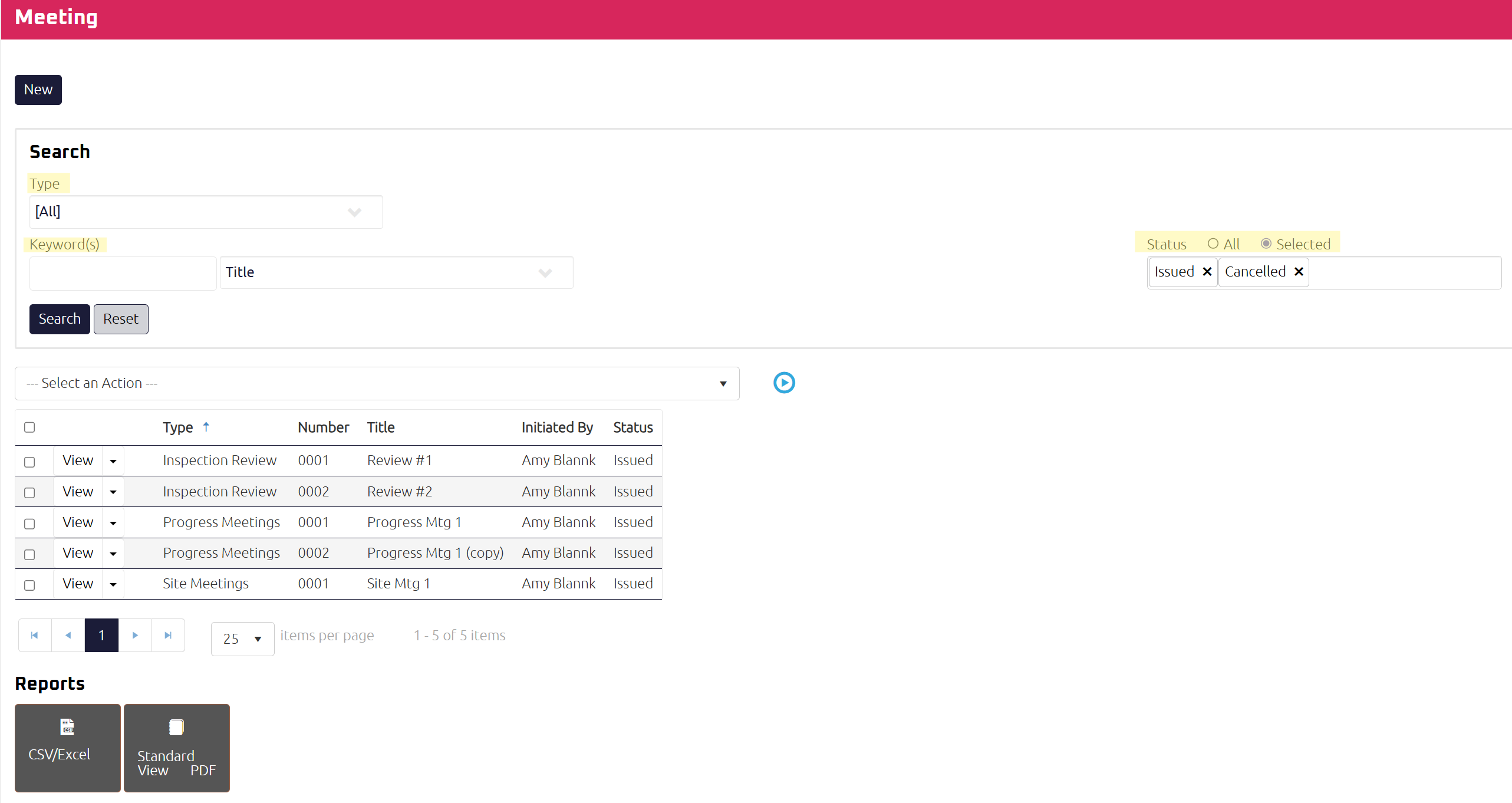Go to previous page of results
The height and width of the screenshot is (803, 1512).
point(68,636)
